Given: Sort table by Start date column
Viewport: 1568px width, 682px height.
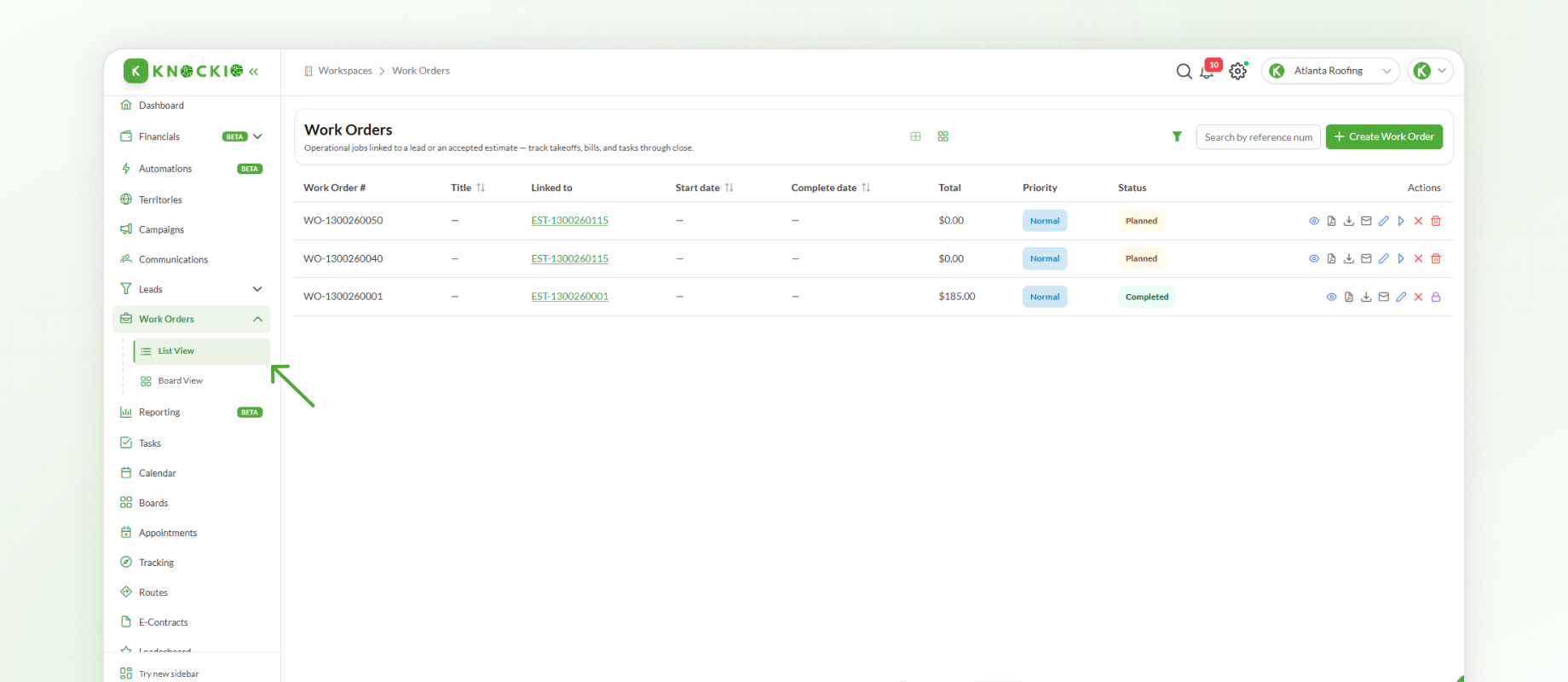Looking at the screenshot, I should [729, 188].
